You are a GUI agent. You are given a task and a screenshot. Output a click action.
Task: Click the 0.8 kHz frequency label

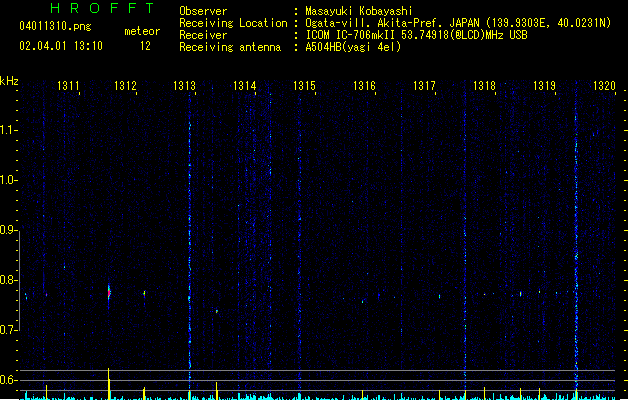8,280
